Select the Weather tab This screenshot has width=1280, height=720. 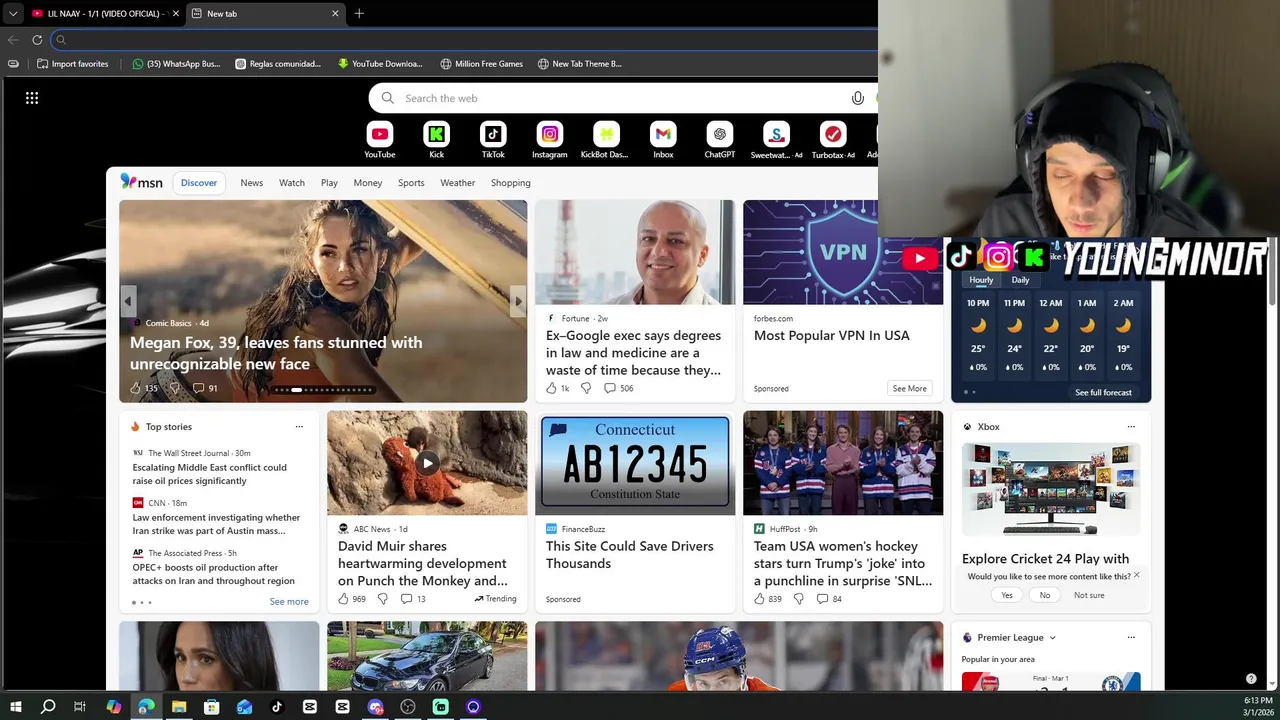tap(458, 183)
